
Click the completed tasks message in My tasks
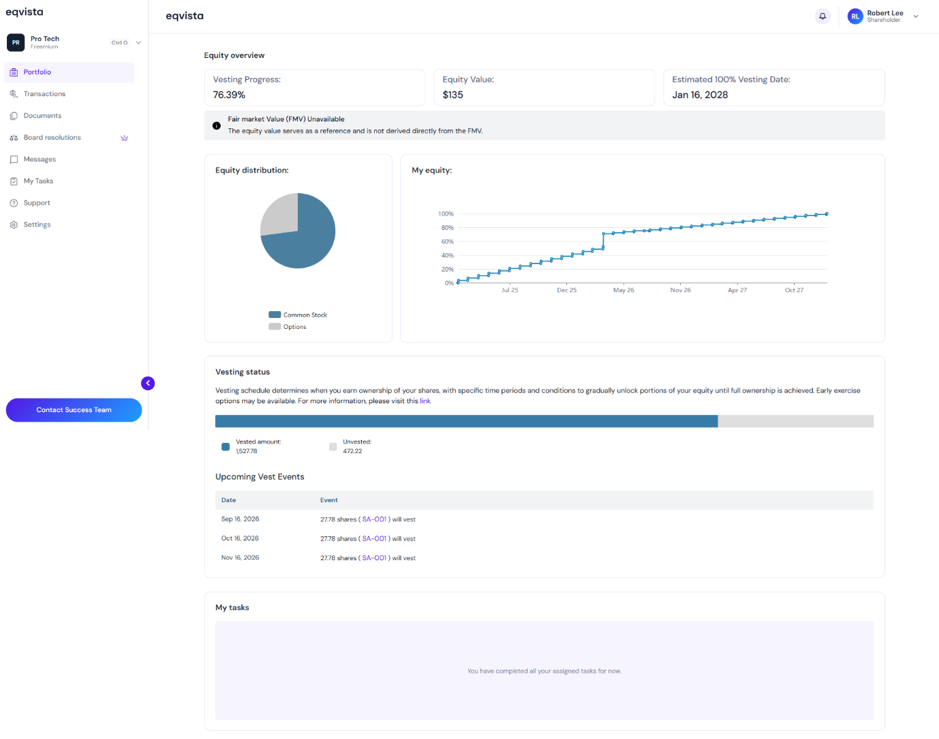tap(544, 671)
